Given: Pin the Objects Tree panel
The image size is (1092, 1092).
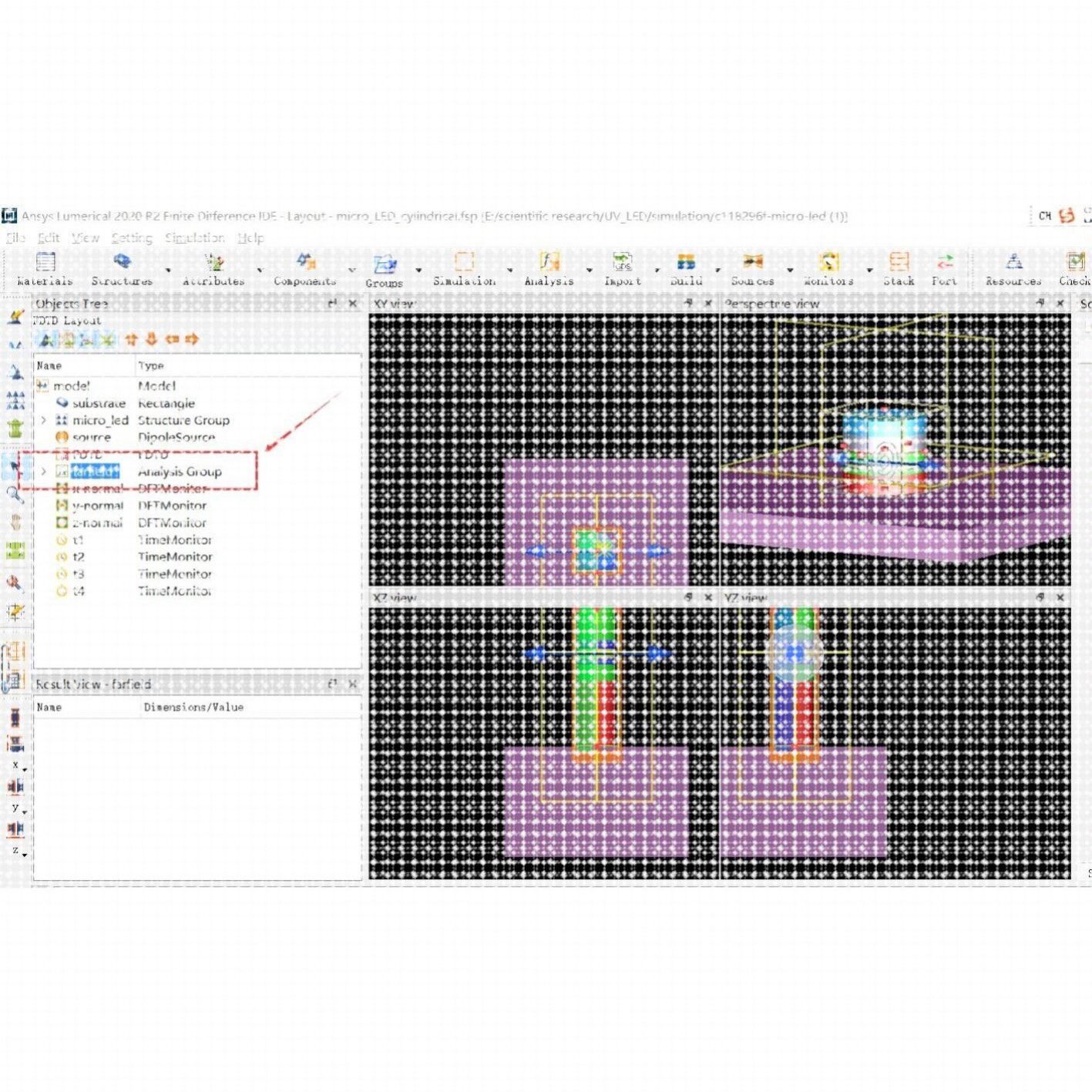Looking at the screenshot, I should coord(331,304).
